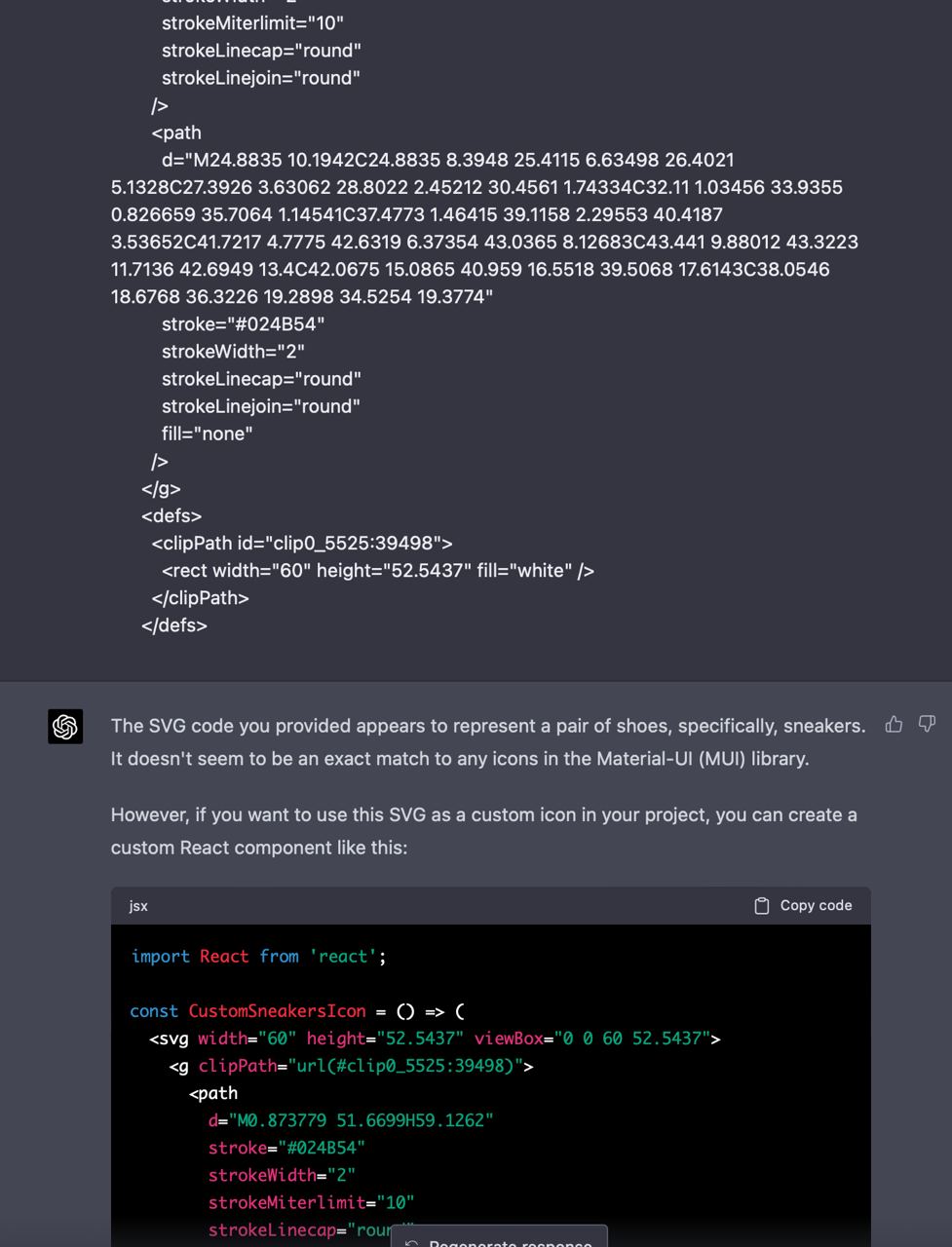
Task: Click the g clipPath url line in the code block
Action: point(351,1066)
